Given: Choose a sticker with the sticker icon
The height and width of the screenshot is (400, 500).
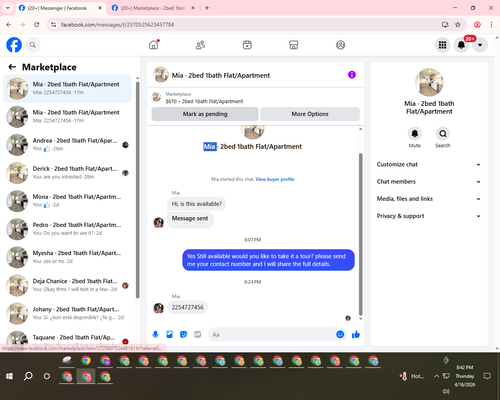Looking at the screenshot, I should (x=183, y=334).
